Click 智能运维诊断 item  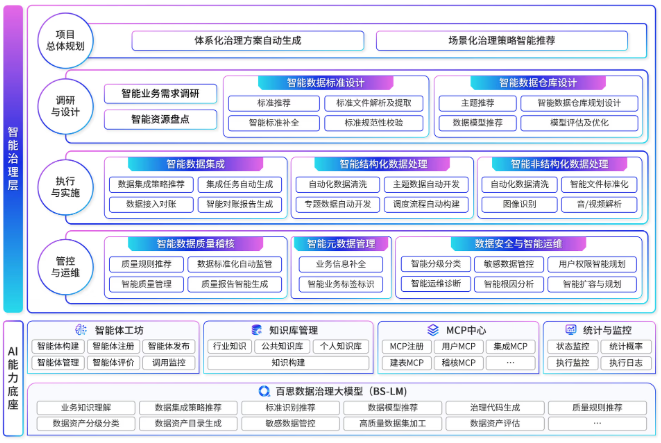tap(436, 284)
